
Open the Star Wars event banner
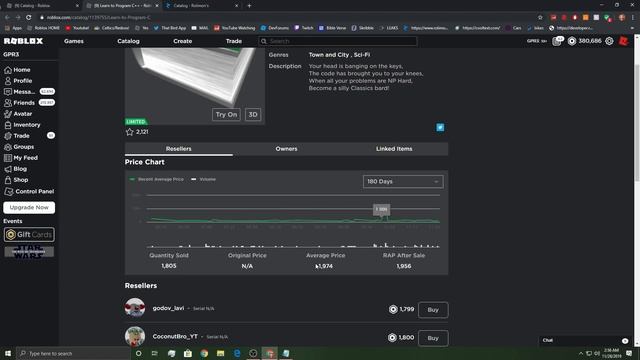point(29,251)
